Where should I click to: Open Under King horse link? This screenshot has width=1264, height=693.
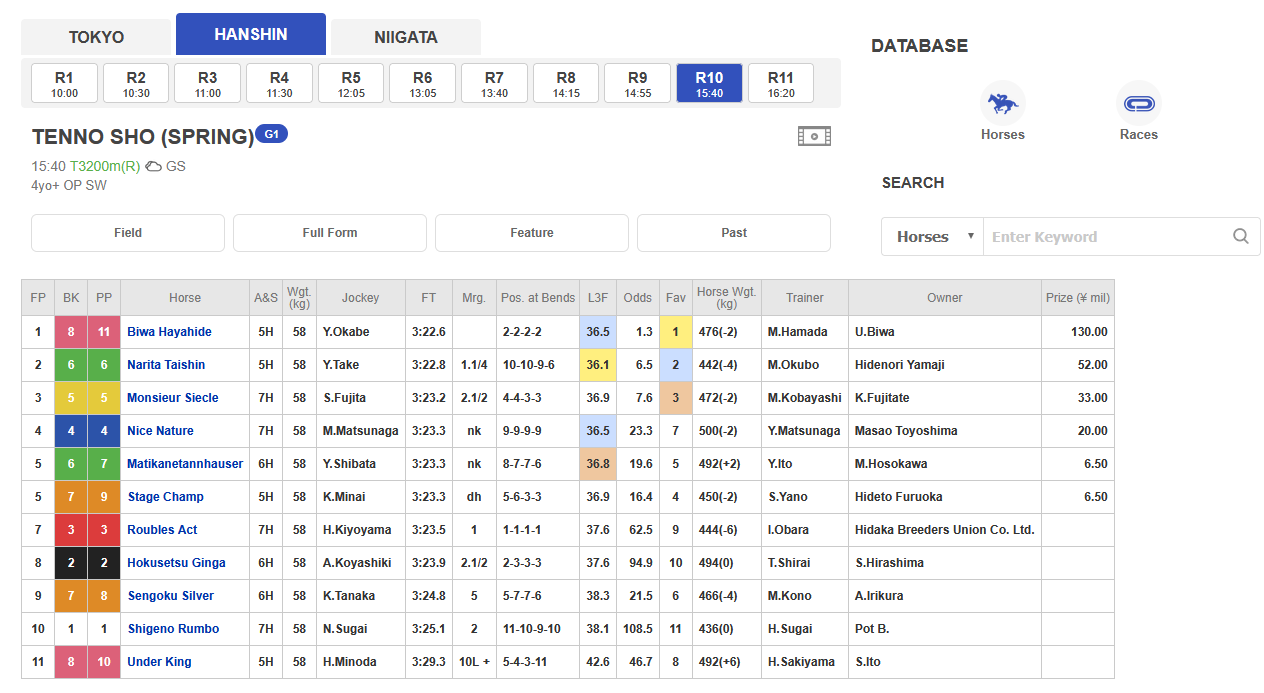(159, 662)
